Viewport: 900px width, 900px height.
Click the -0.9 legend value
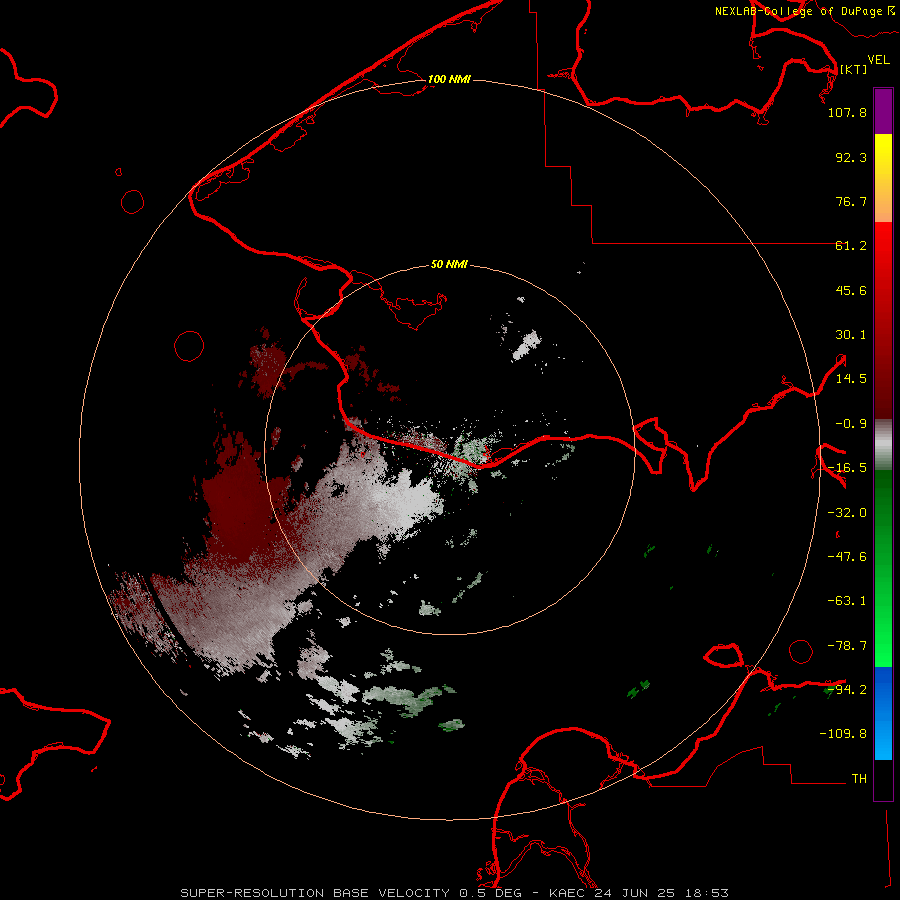851,424
